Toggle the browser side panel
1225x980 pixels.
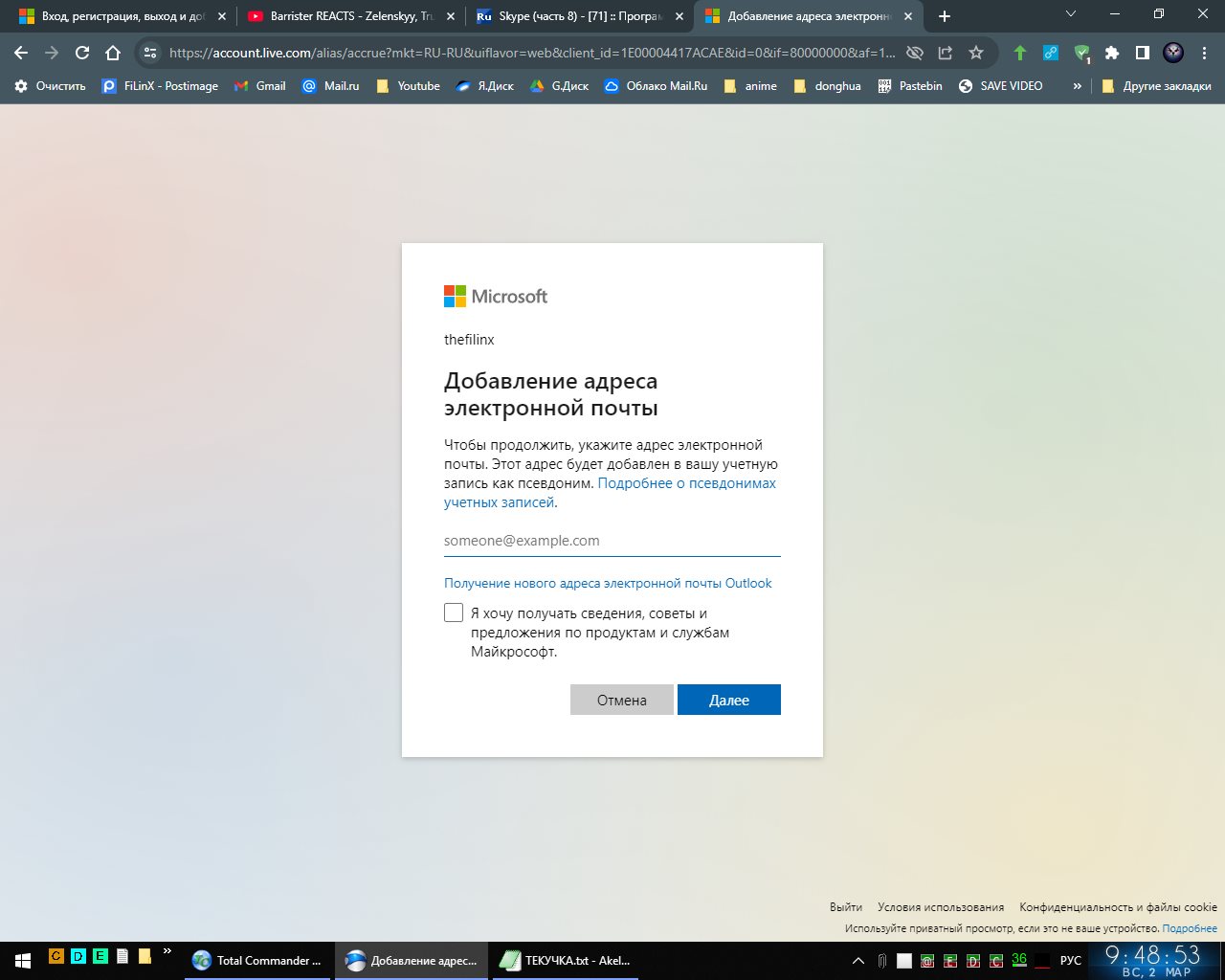1143,53
